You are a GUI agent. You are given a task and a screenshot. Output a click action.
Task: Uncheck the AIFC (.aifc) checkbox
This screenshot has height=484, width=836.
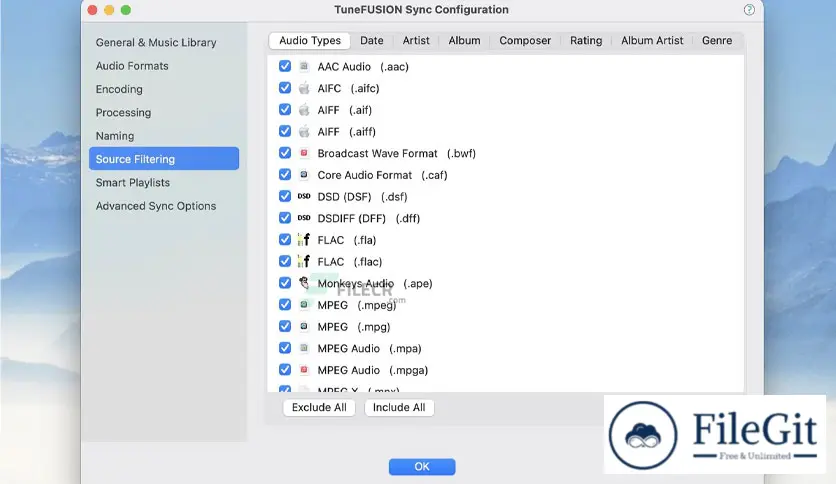click(x=285, y=88)
